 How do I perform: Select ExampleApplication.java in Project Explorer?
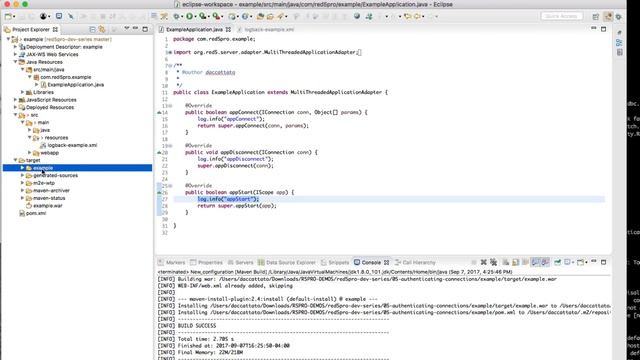tap(76, 85)
